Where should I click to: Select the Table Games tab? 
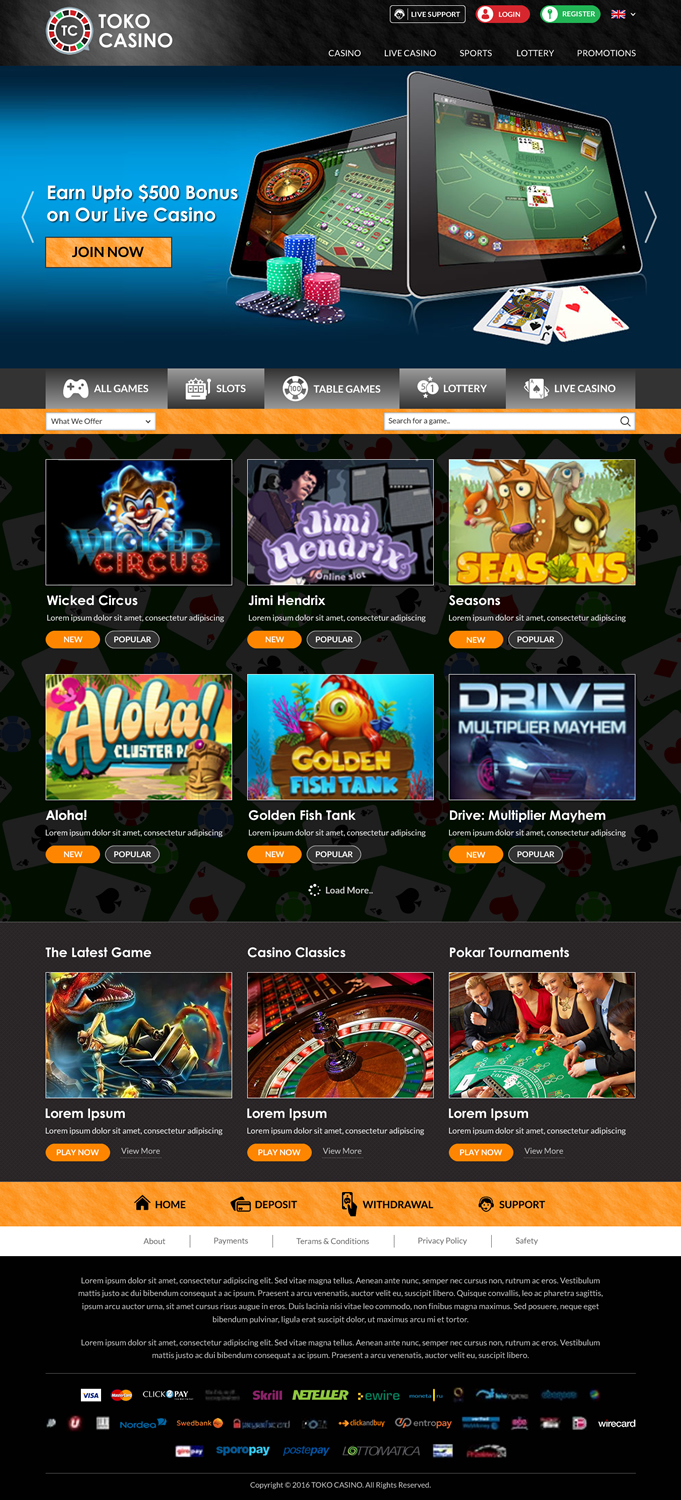point(331,388)
